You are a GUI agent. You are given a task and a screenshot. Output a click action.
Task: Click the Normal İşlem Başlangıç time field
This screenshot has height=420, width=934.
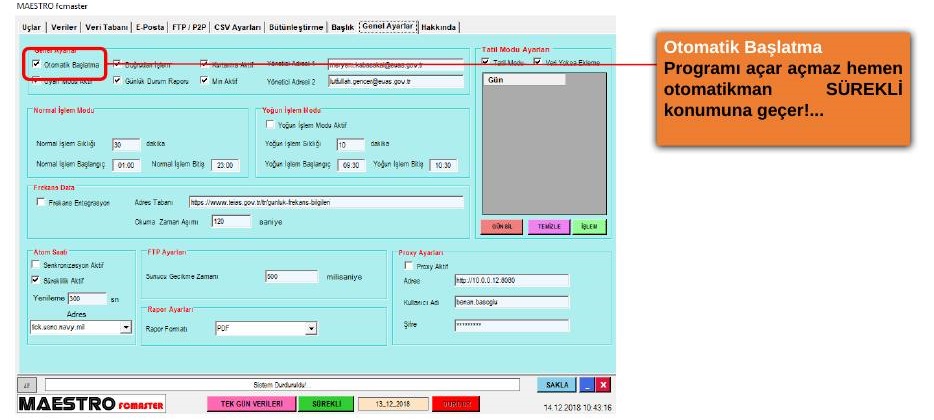[x=126, y=166]
